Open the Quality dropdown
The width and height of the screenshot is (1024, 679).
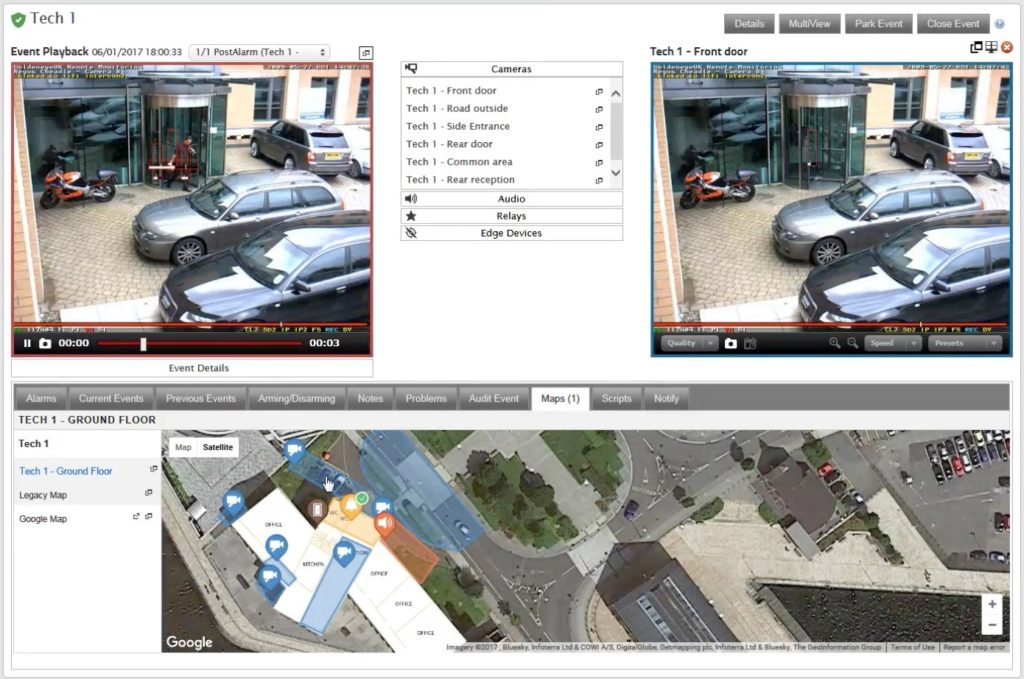689,343
